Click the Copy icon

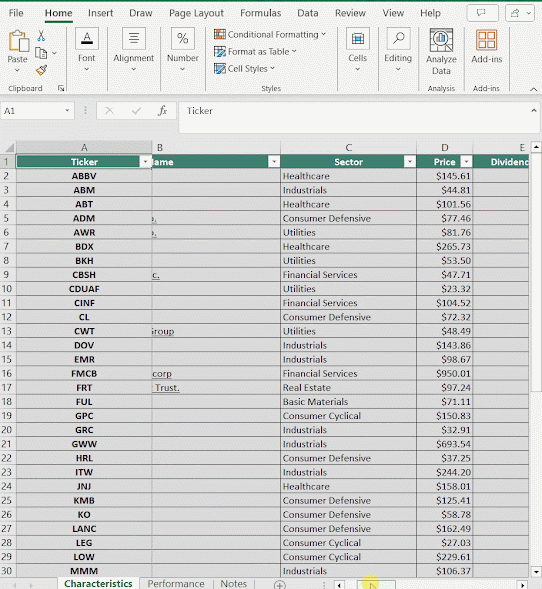pyautogui.click(x=41, y=53)
